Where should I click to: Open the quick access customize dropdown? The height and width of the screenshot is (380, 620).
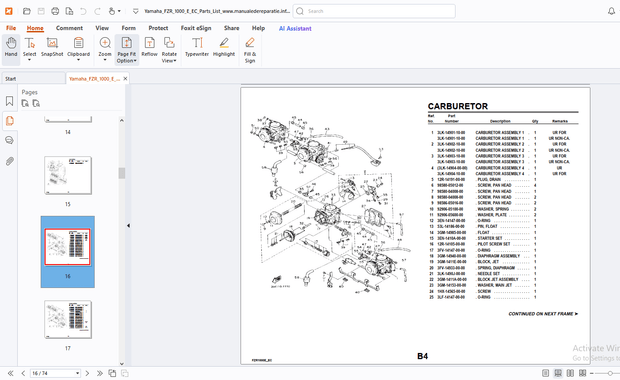coord(136,11)
